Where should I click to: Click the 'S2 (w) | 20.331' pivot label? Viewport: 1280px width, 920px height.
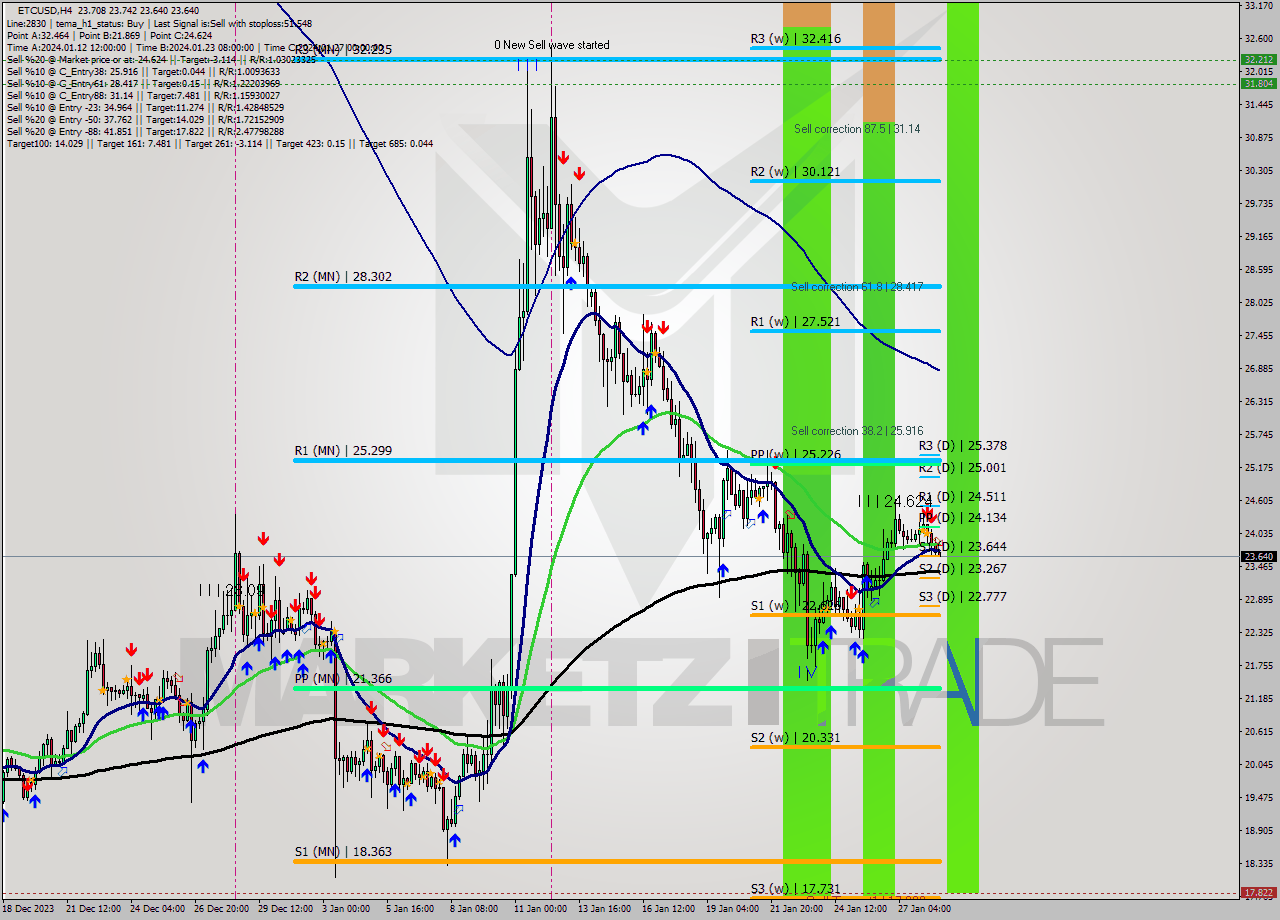click(x=795, y=738)
